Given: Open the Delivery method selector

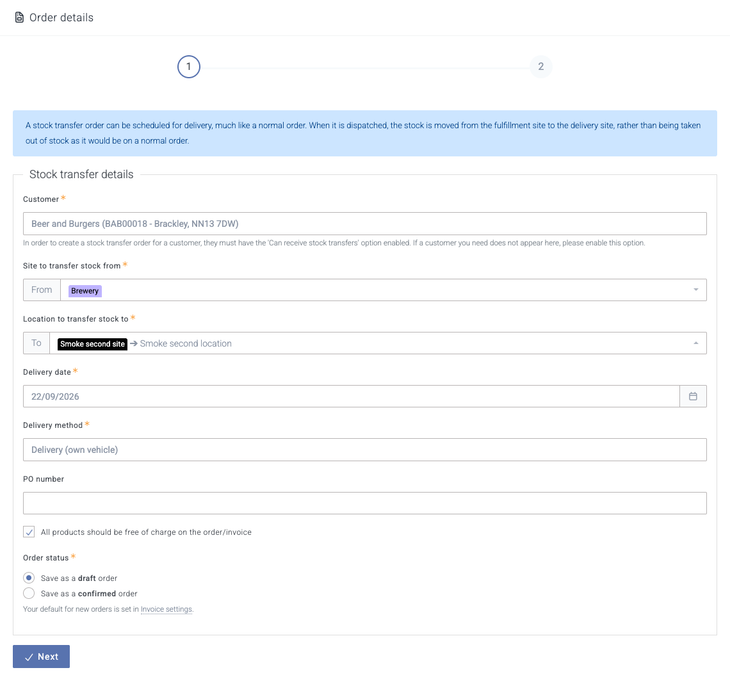Looking at the screenshot, I should (x=365, y=450).
